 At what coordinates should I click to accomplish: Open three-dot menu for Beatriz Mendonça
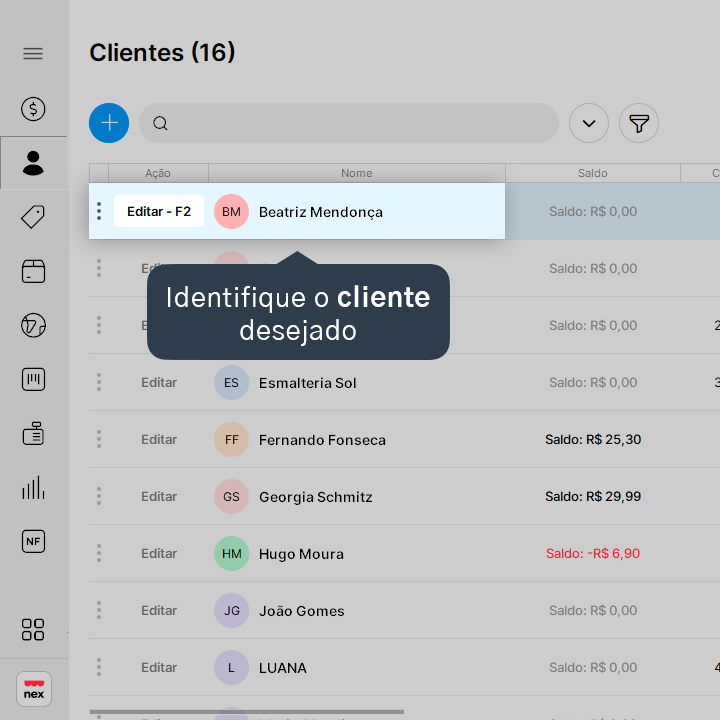[99, 211]
